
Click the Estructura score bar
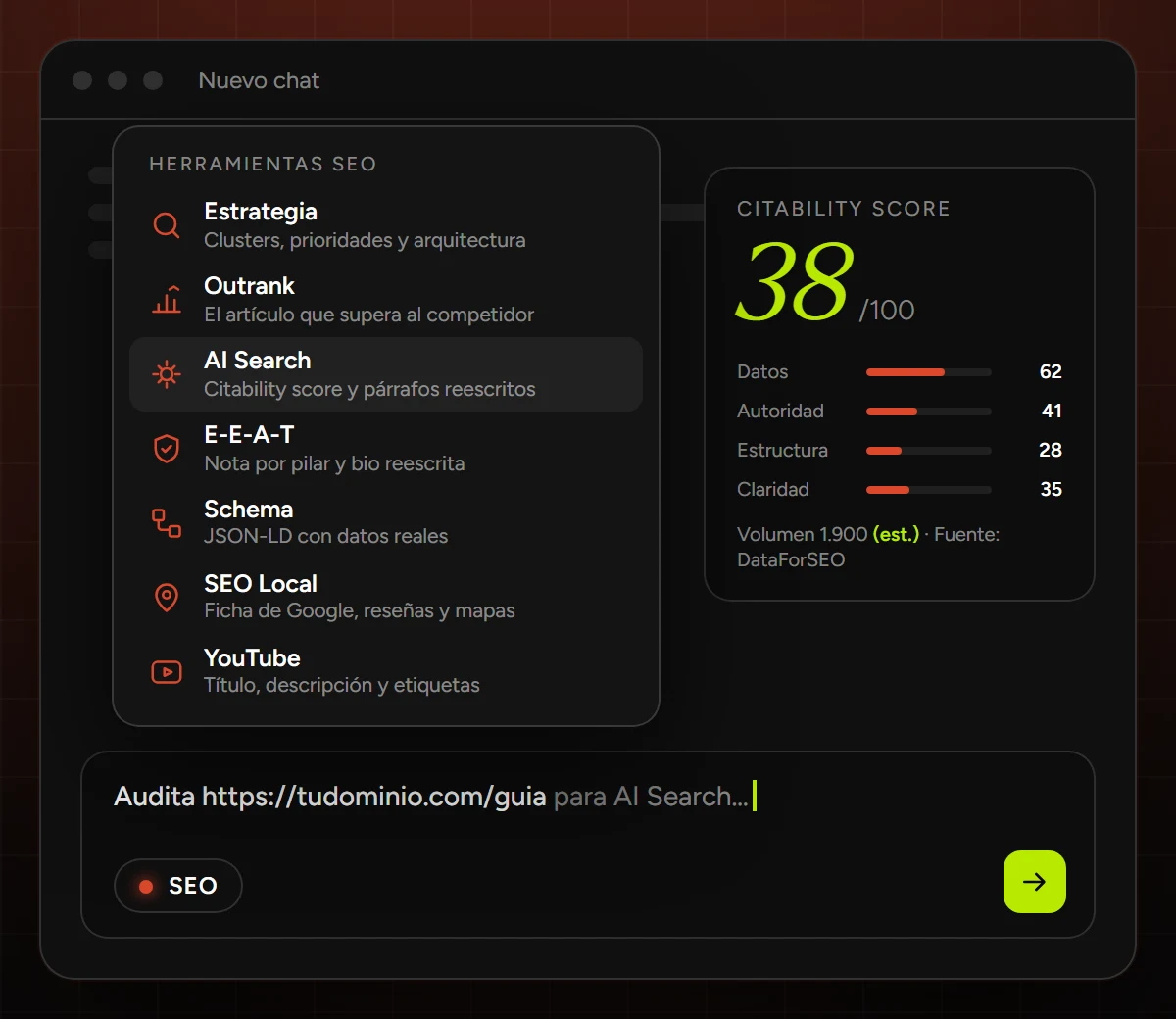[929, 451]
